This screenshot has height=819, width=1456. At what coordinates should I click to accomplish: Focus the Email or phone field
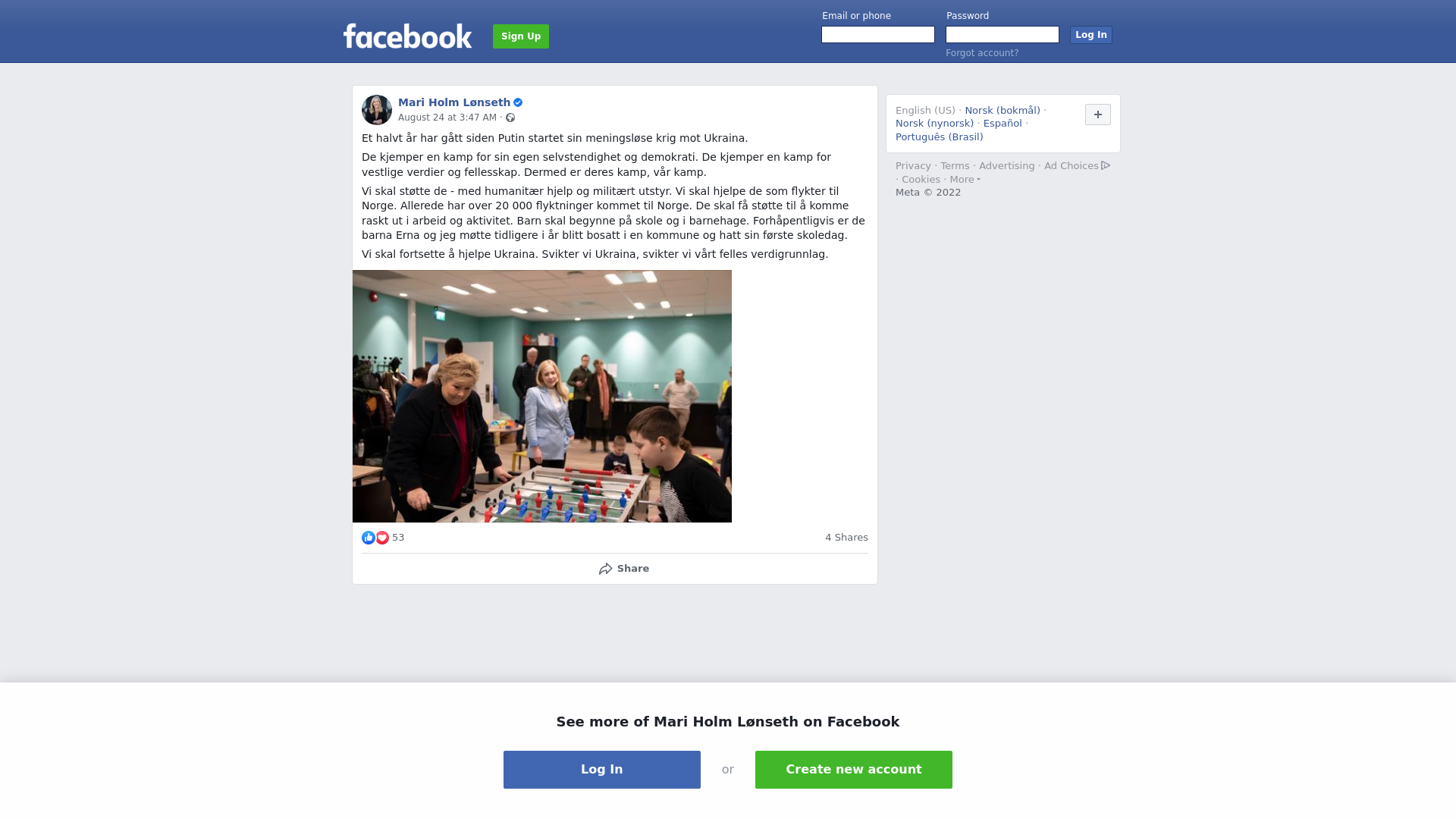click(x=878, y=35)
